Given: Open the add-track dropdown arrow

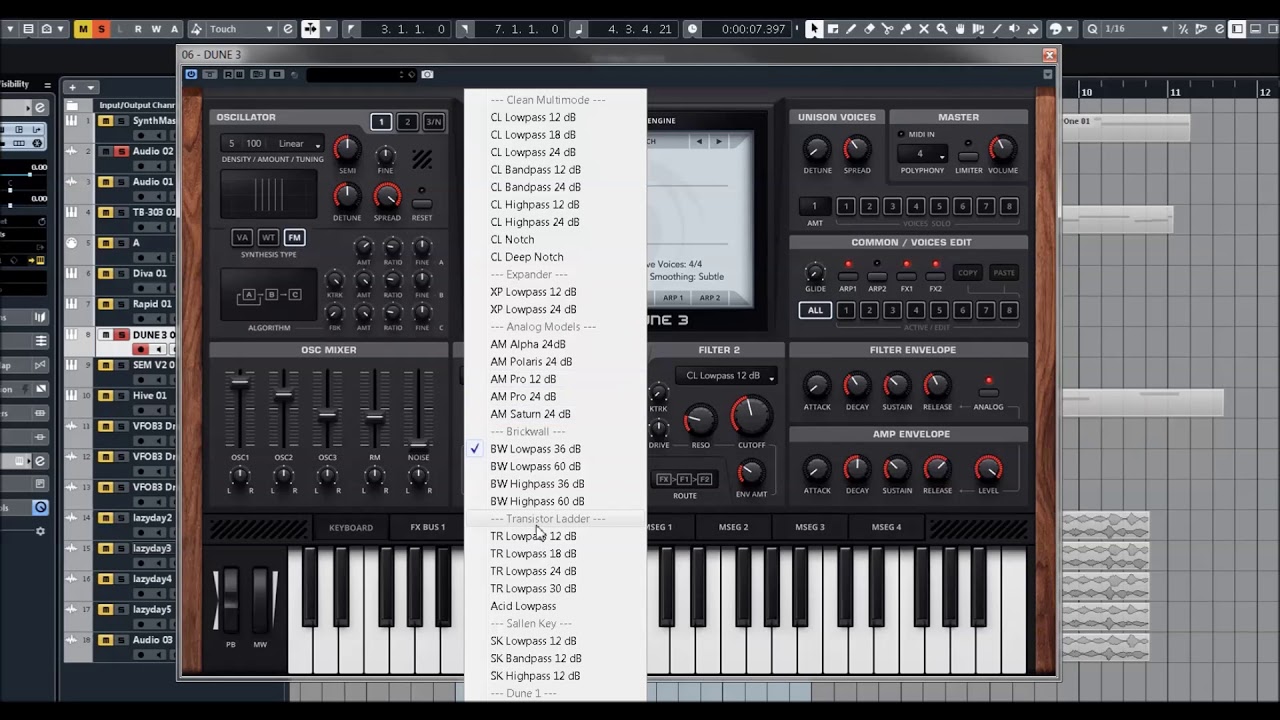Looking at the screenshot, I should point(91,87).
